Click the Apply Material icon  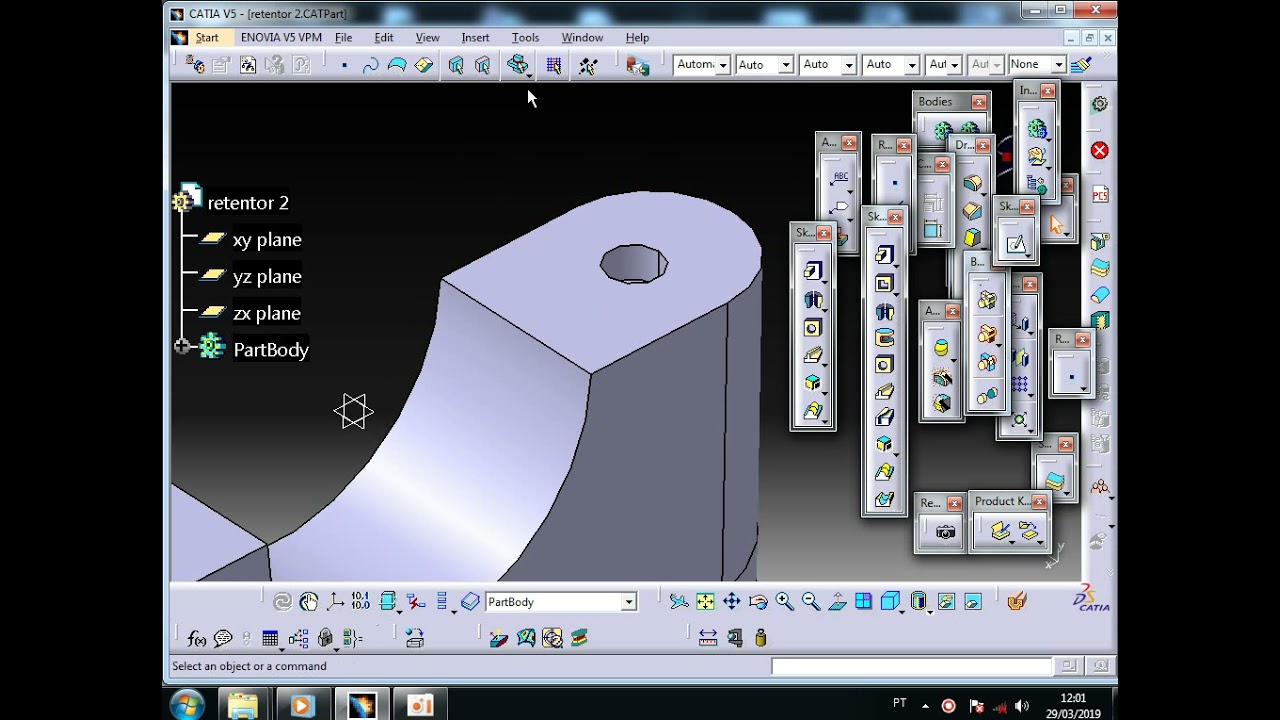[x=1017, y=601]
